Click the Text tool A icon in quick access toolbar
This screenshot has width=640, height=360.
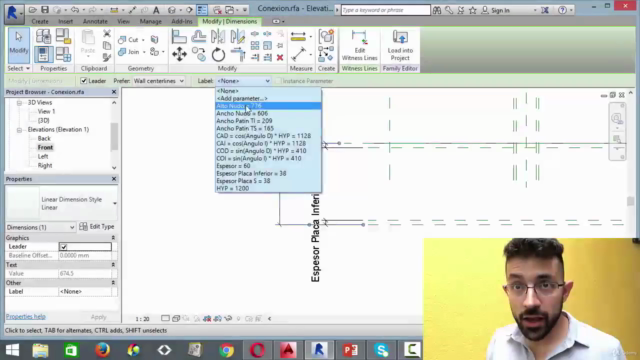pyautogui.click(x=156, y=10)
